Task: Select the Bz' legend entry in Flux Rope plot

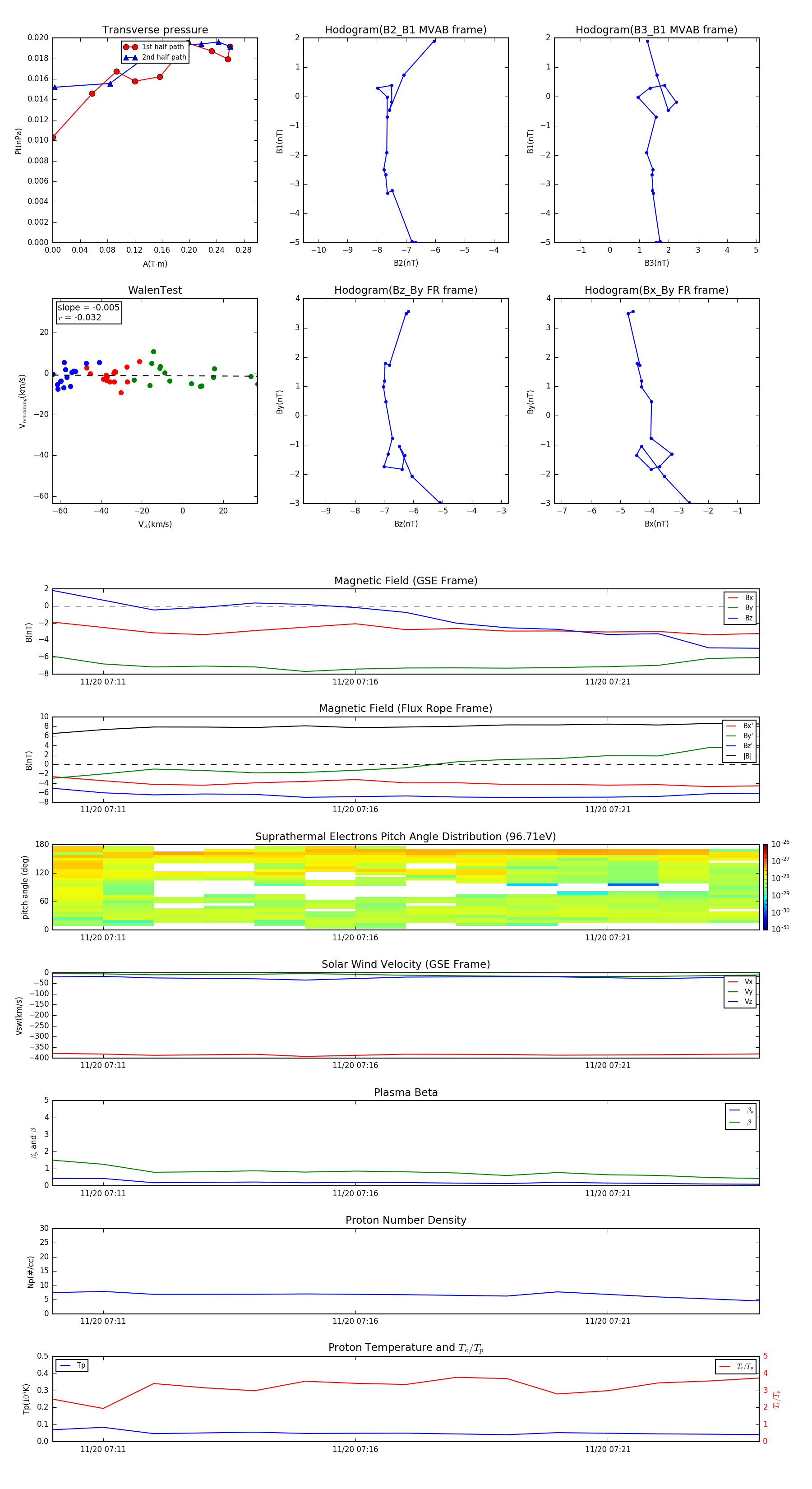Action: [x=740, y=746]
